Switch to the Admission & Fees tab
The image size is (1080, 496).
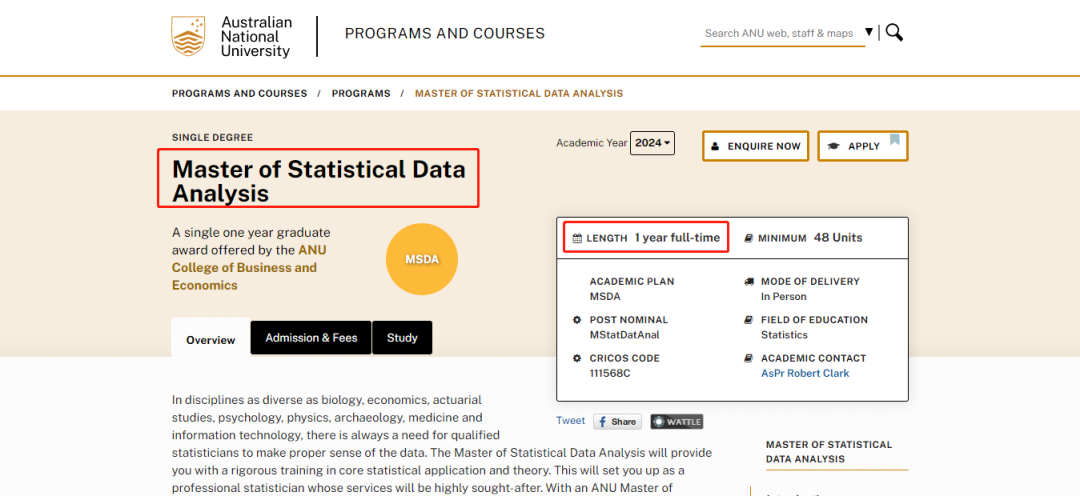click(x=311, y=338)
